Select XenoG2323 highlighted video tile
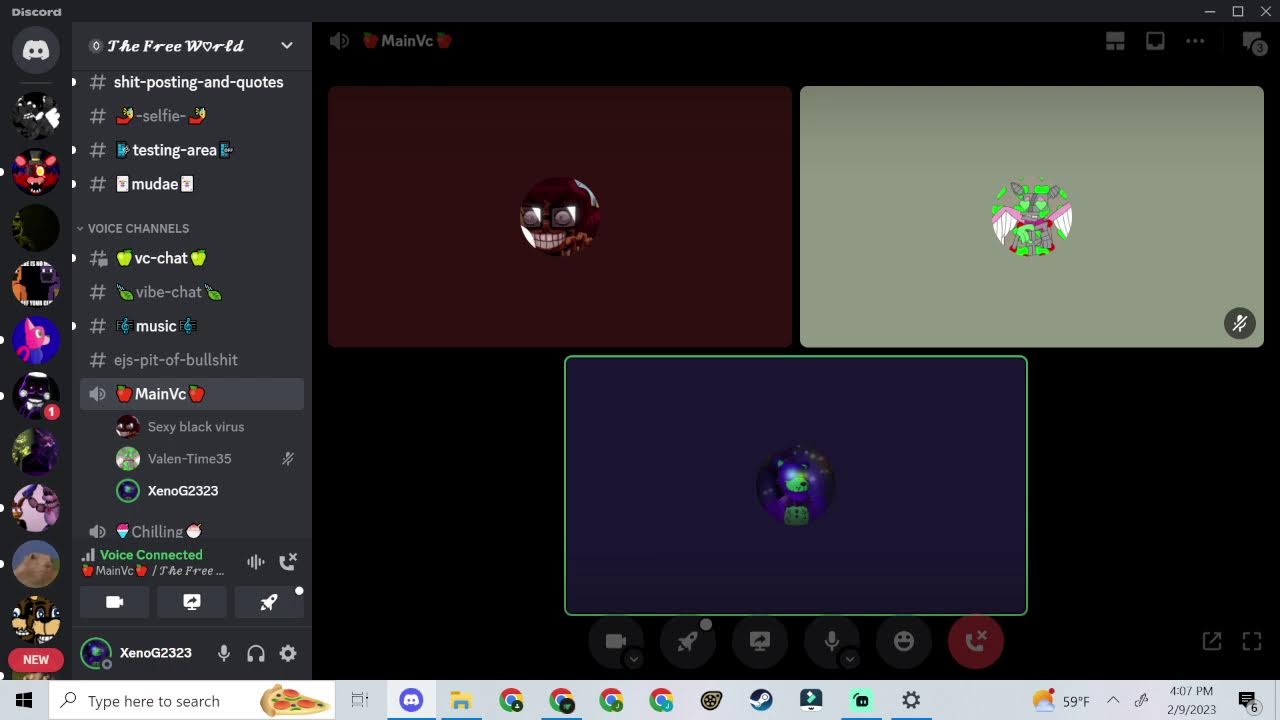The image size is (1280, 720). [x=796, y=485]
